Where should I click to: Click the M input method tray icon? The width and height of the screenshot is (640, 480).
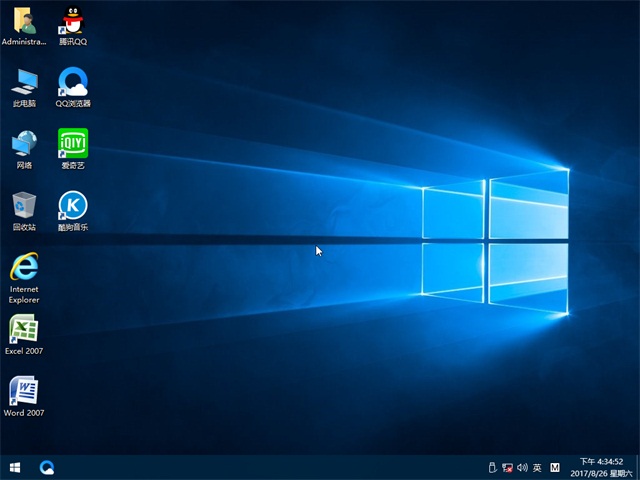pyautogui.click(x=555, y=467)
